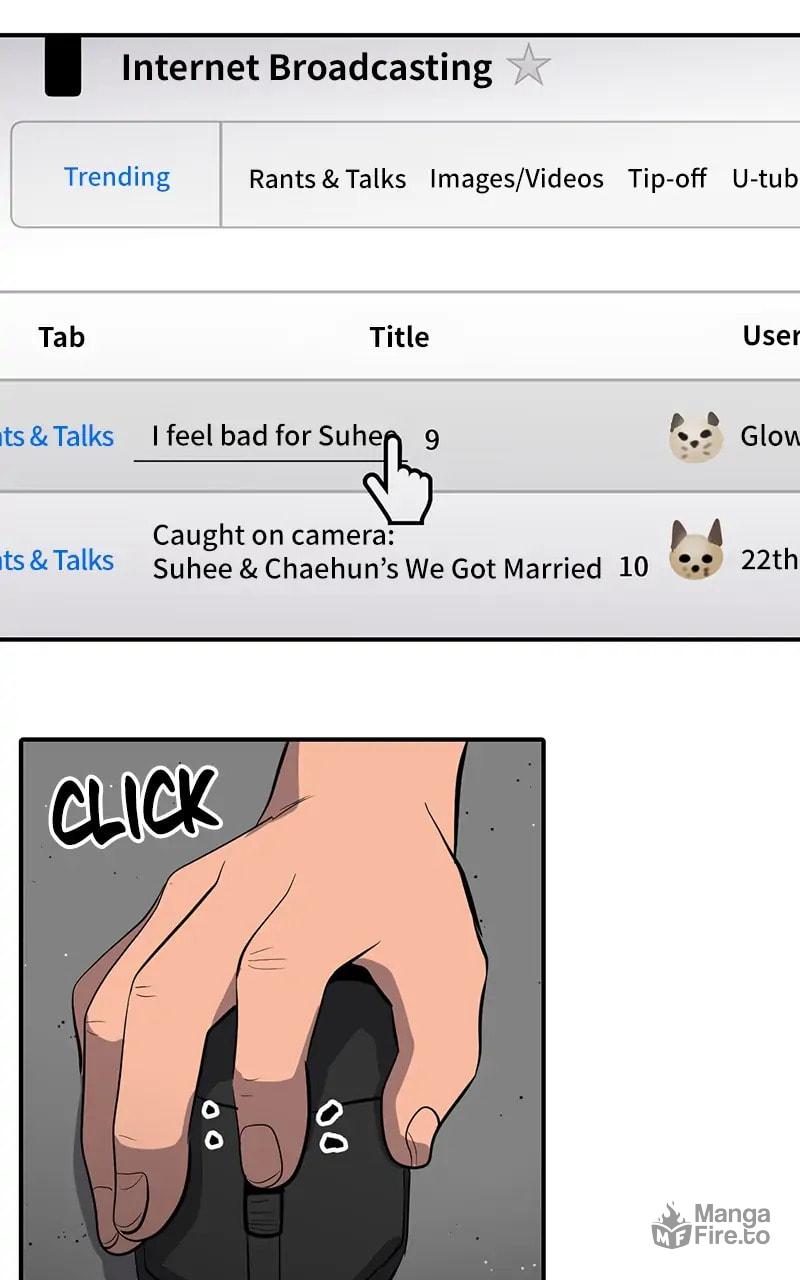This screenshot has width=800, height=1280.
Task: Click the username Glow
Action: [769, 436]
